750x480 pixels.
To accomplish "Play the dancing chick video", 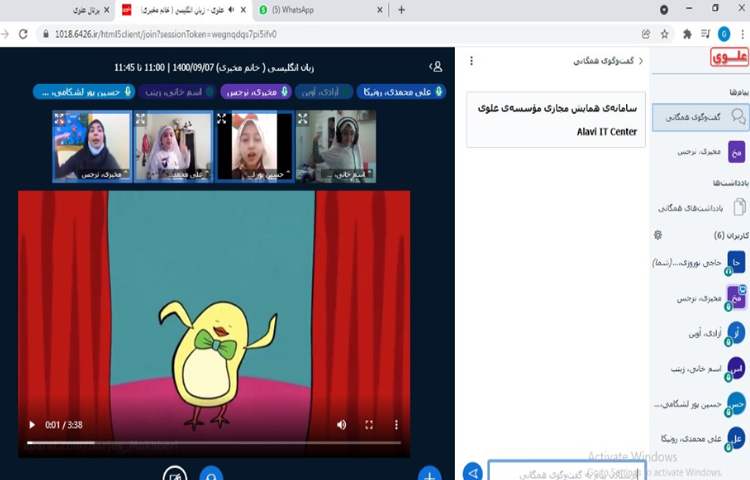I will coord(32,425).
